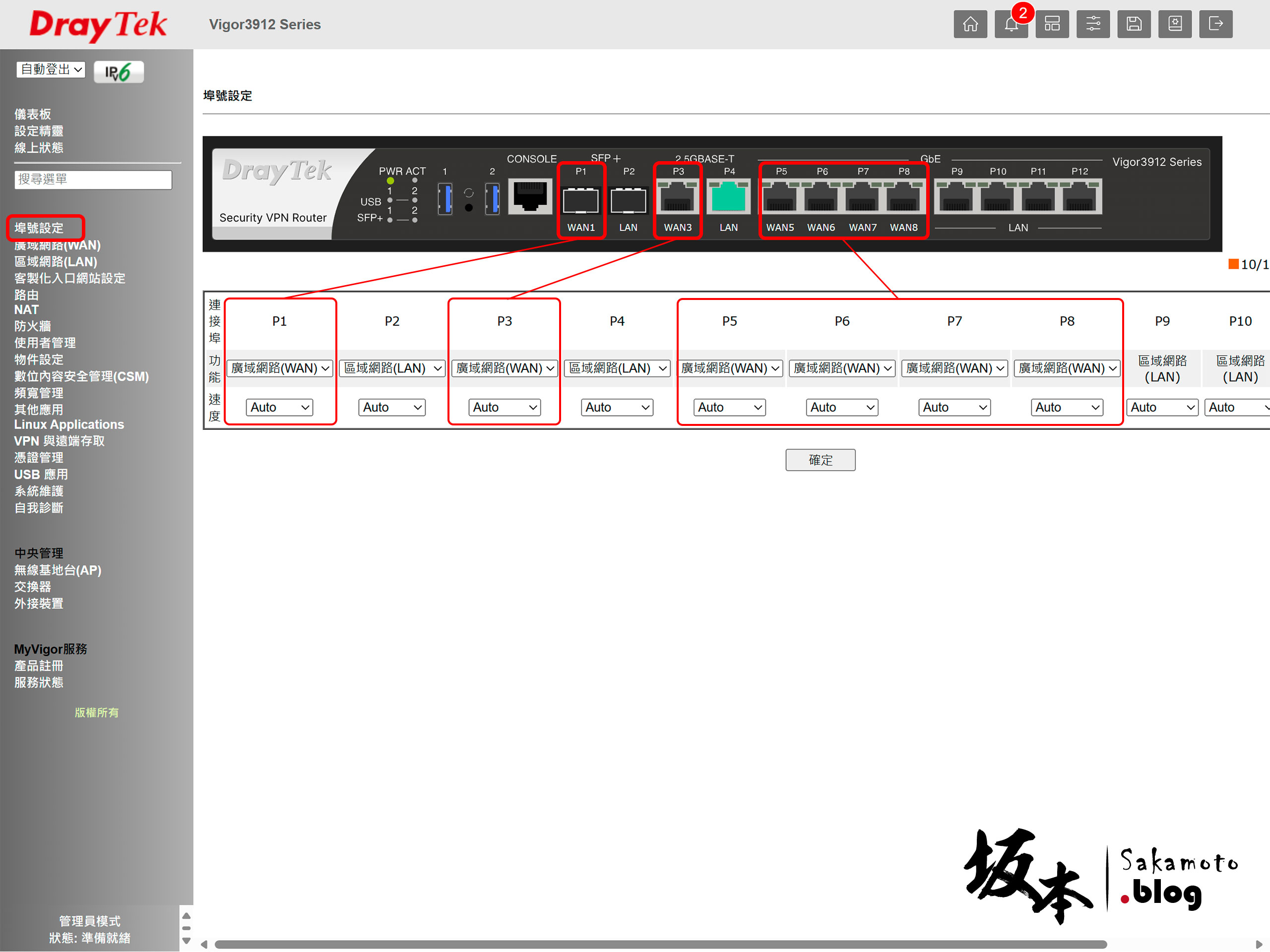Click the P12 LAN port image
This screenshot has height=952, width=1270.
tap(1080, 197)
